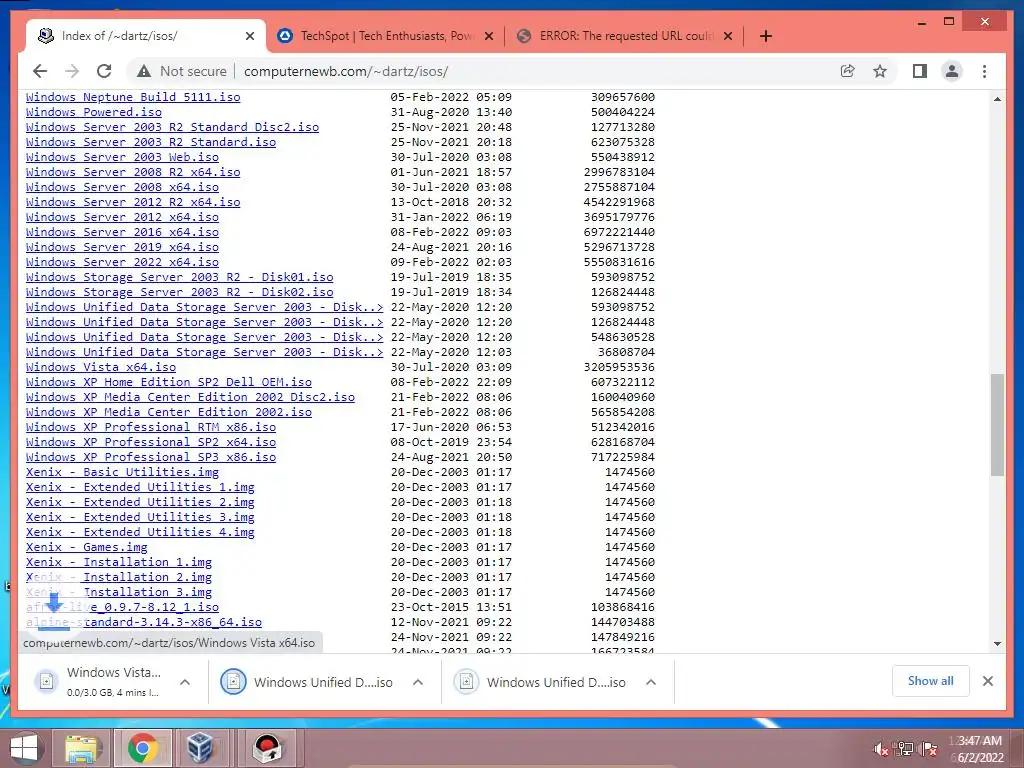The height and width of the screenshot is (768, 1024).
Task: Click the vertical scrollbar thumb
Action: point(997,425)
